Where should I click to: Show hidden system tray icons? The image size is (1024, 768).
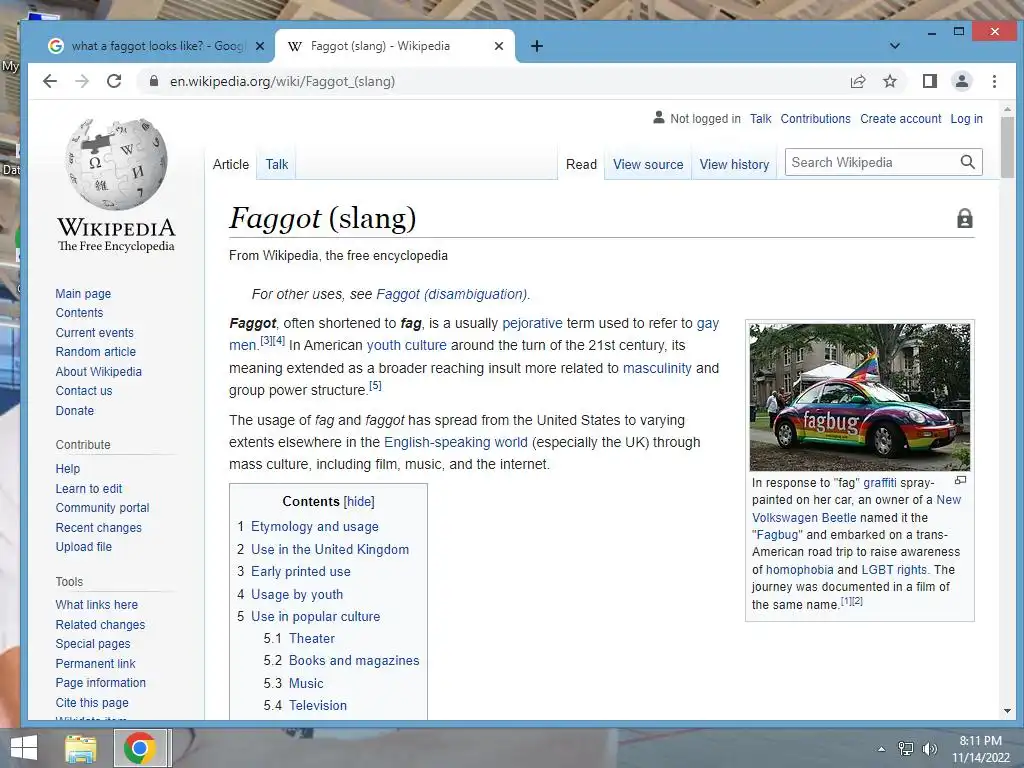pos(882,749)
